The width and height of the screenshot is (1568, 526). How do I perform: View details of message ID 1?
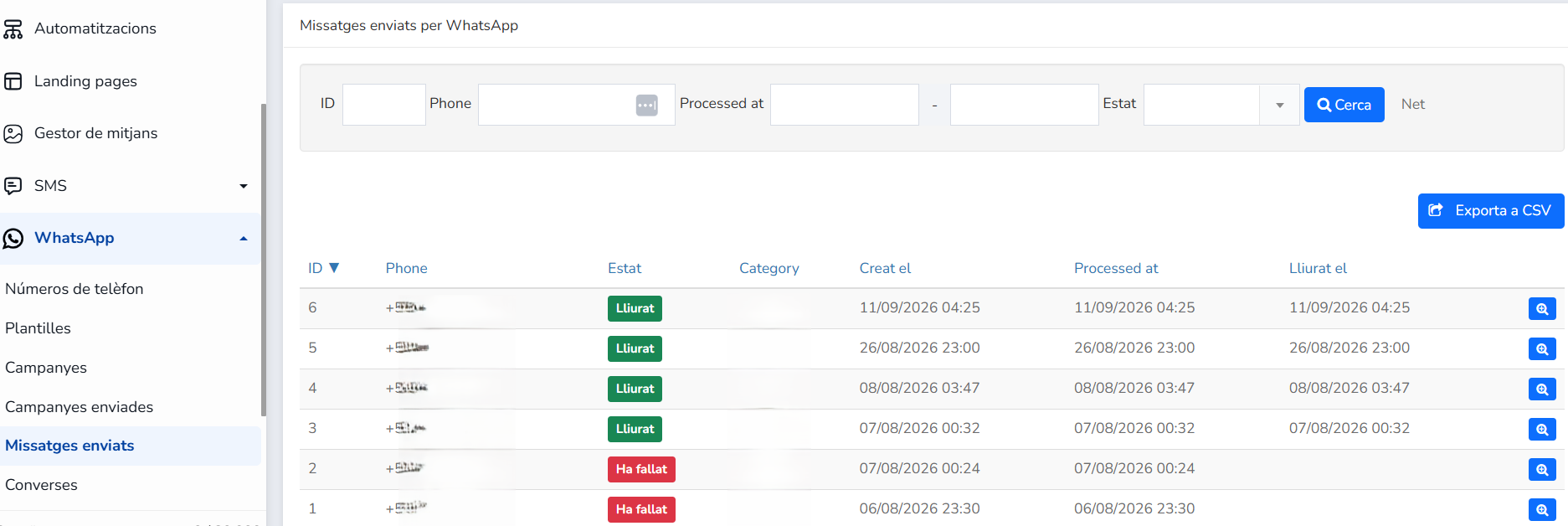click(1542, 509)
